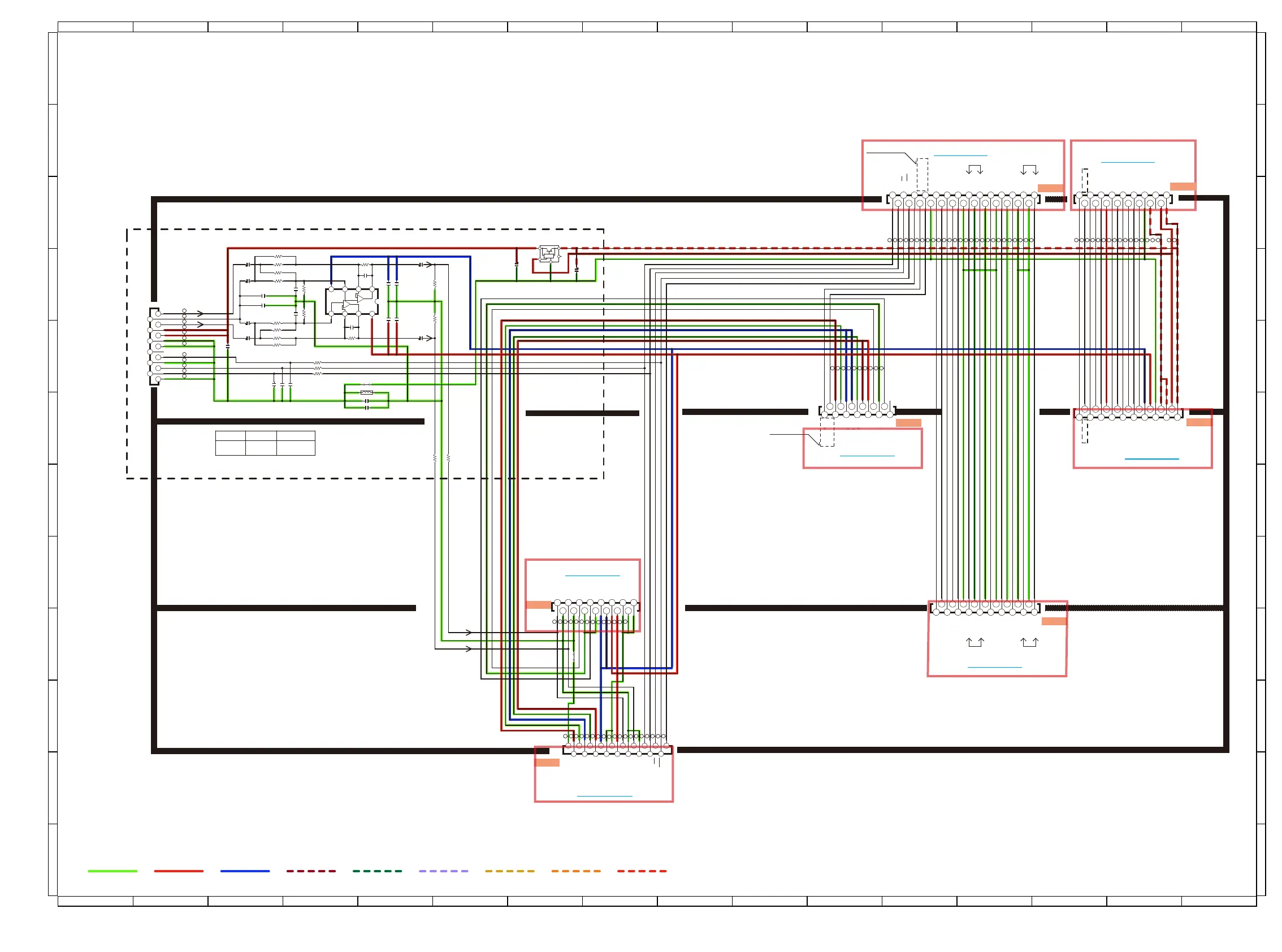Click the fuse symbol in the green ground loop
This screenshot has height=952, width=1282.
(x=366, y=392)
